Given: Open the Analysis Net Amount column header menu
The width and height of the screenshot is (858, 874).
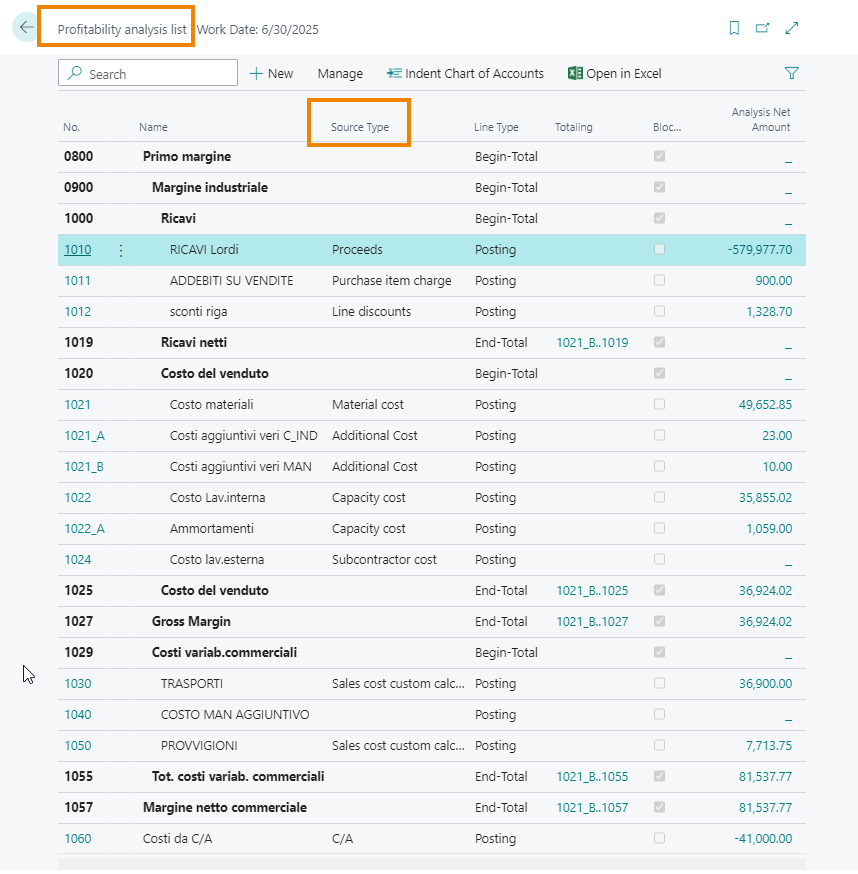Looking at the screenshot, I should [761, 119].
